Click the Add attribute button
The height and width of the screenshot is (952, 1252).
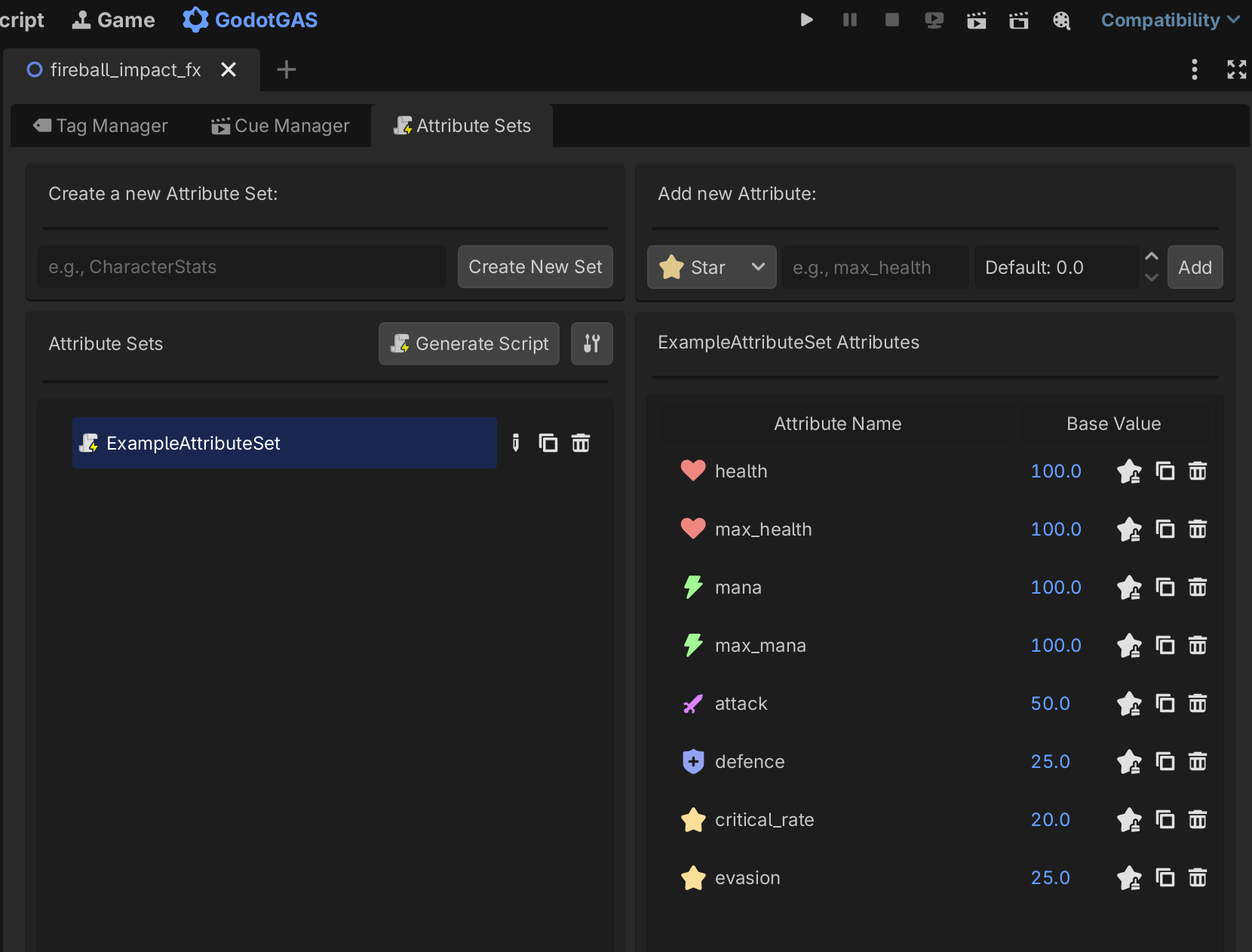pyautogui.click(x=1195, y=268)
